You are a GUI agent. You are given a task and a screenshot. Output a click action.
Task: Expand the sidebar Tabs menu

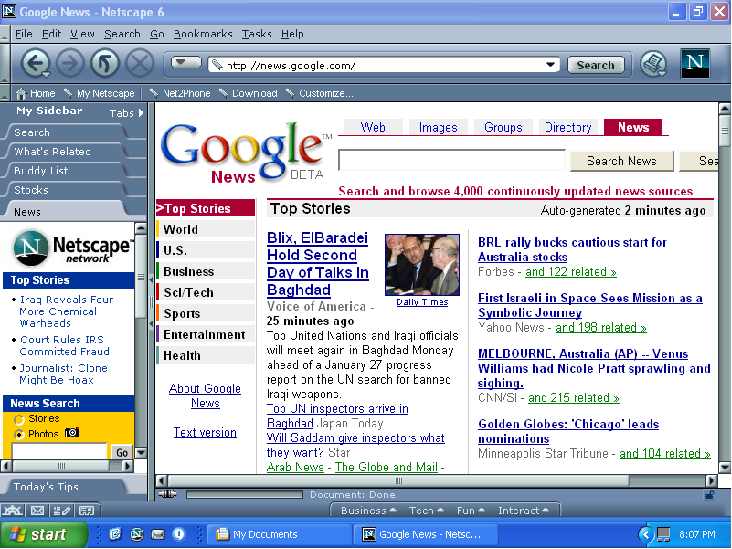127,113
